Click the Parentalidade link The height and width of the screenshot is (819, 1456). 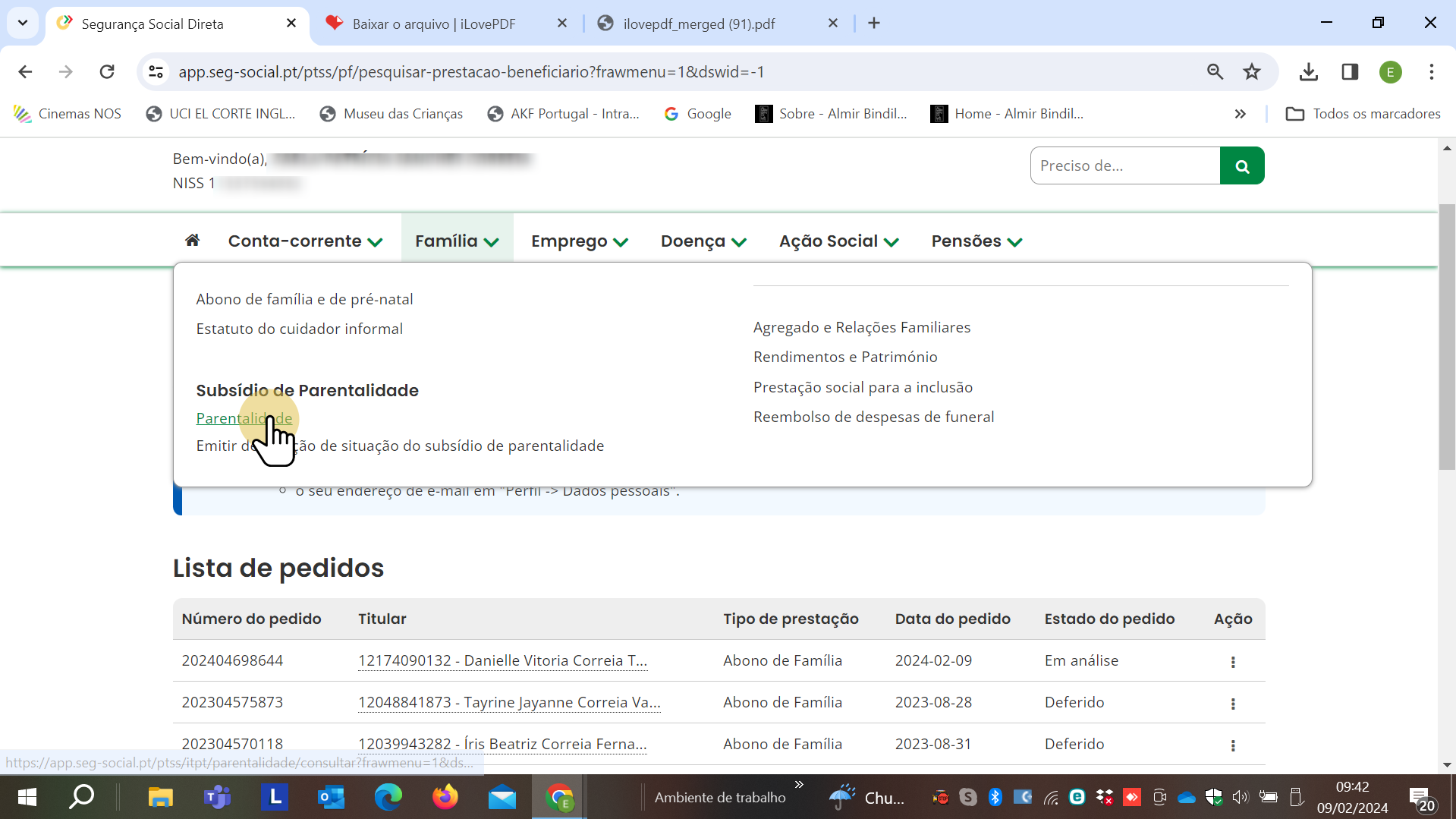(x=244, y=418)
